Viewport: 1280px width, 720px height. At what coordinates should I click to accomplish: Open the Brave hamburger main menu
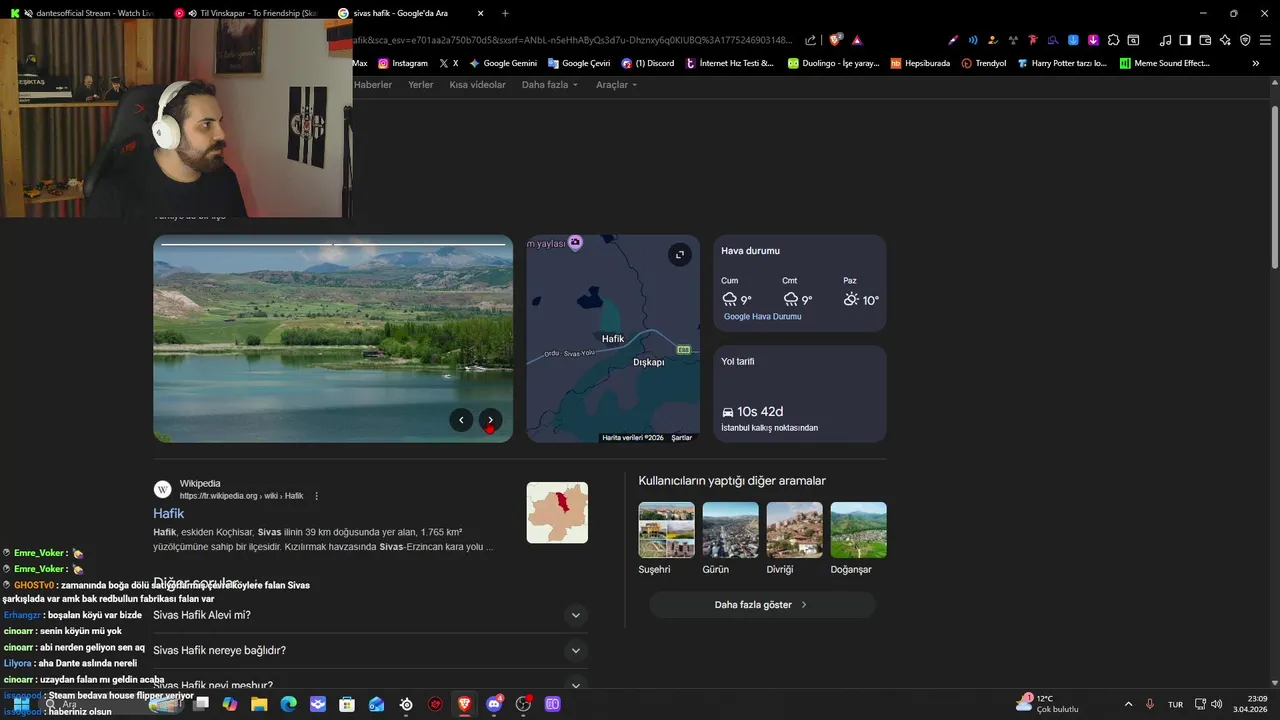point(1265,40)
